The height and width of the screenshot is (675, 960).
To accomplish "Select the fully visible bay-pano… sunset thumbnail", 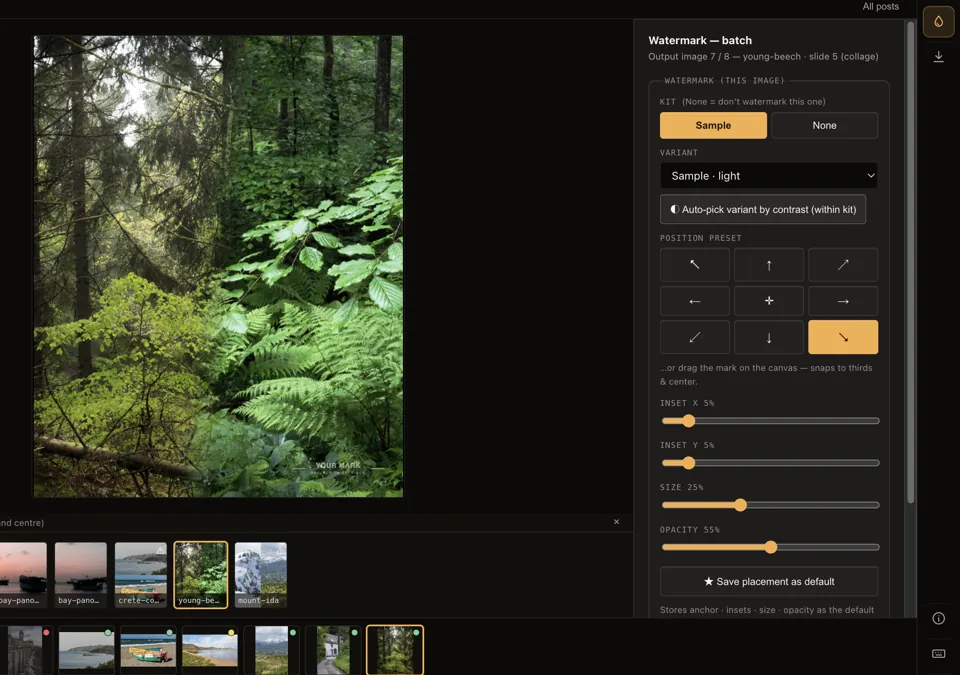I will [x=80, y=575].
